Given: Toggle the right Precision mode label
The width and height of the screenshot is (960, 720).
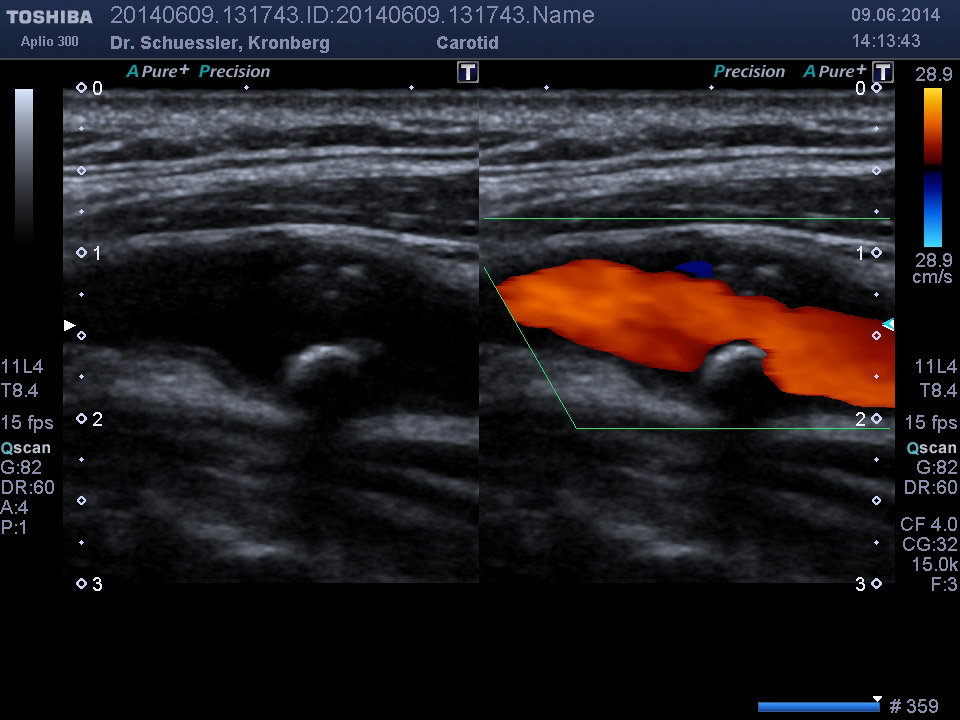Looking at the screenshot, I should pos(749,71).
